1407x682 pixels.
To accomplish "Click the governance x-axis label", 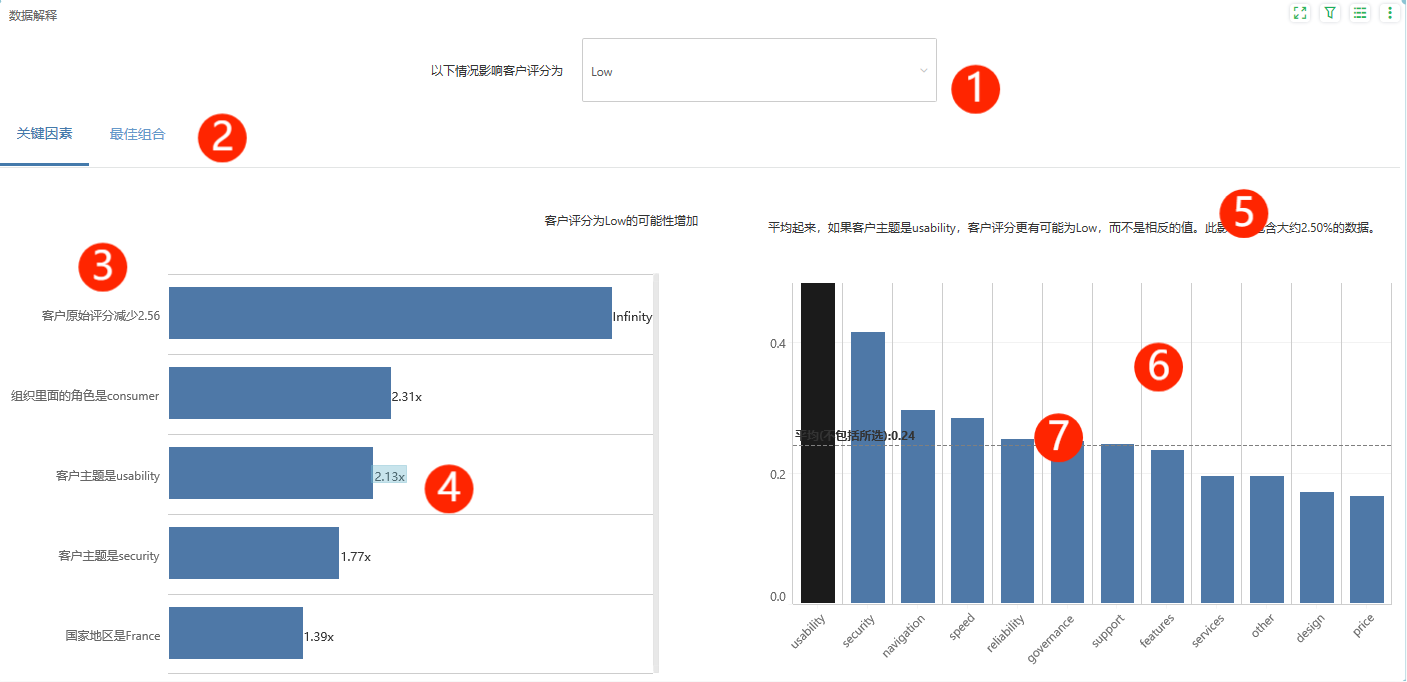I will pyautogui.click(x=1051, y=639).
